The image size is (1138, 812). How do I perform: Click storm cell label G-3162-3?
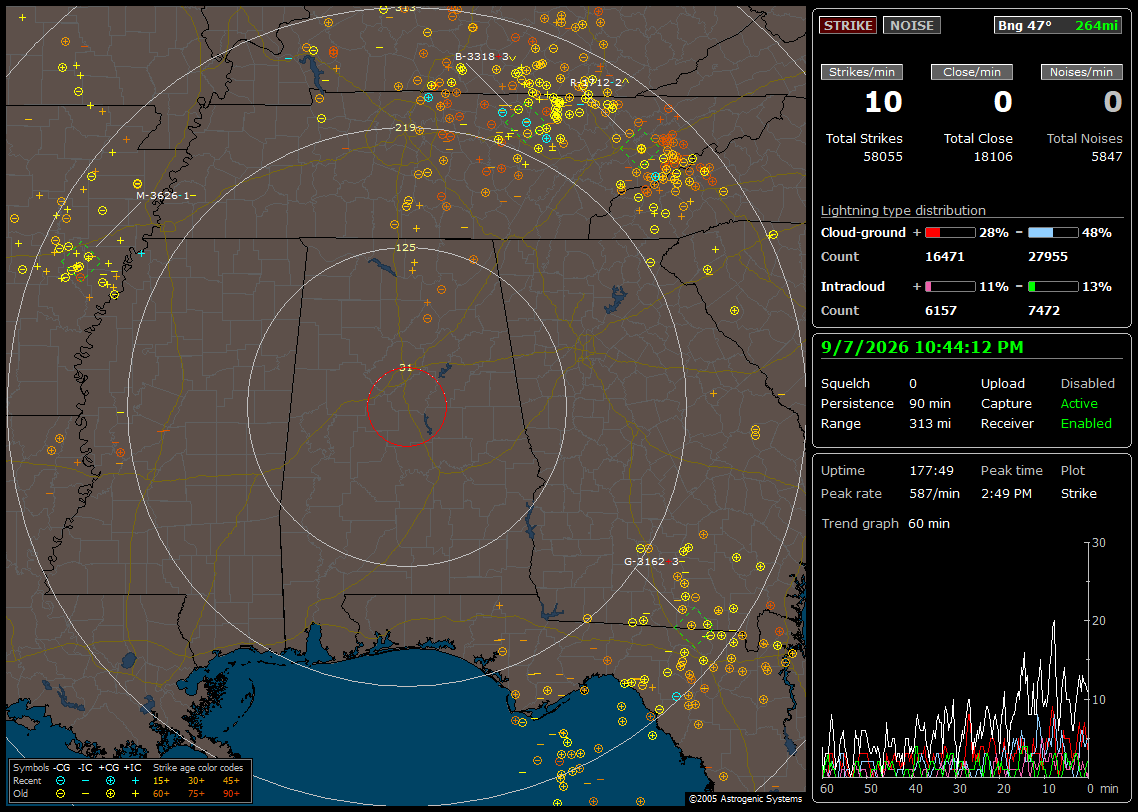(x=652, y=561)
